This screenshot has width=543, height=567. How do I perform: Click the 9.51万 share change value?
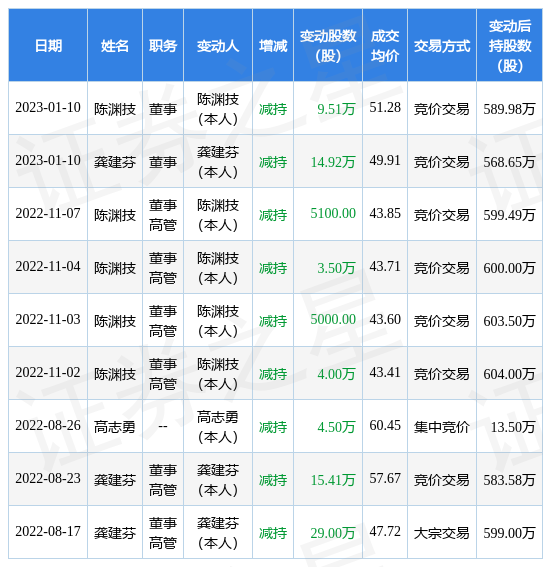[x=336, y=108]
